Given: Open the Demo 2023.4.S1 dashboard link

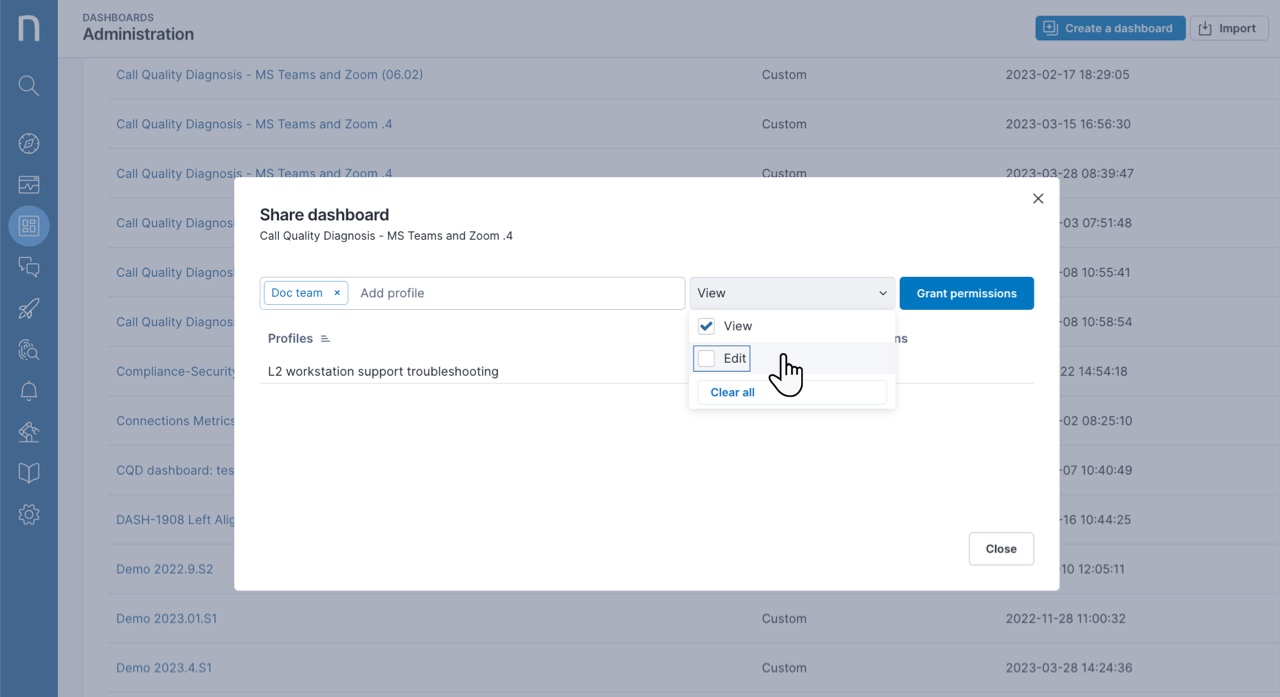Looking at the screenshot, I should coord(164,667).
